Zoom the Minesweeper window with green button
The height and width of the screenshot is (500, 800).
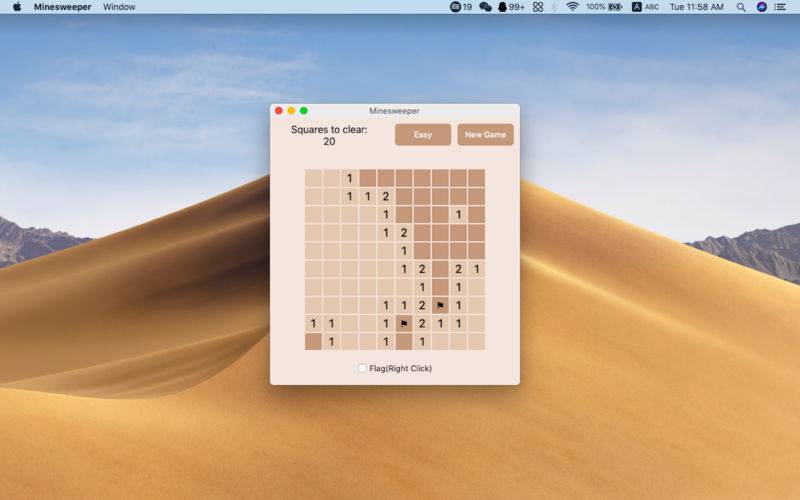click(x=304, y=111)
